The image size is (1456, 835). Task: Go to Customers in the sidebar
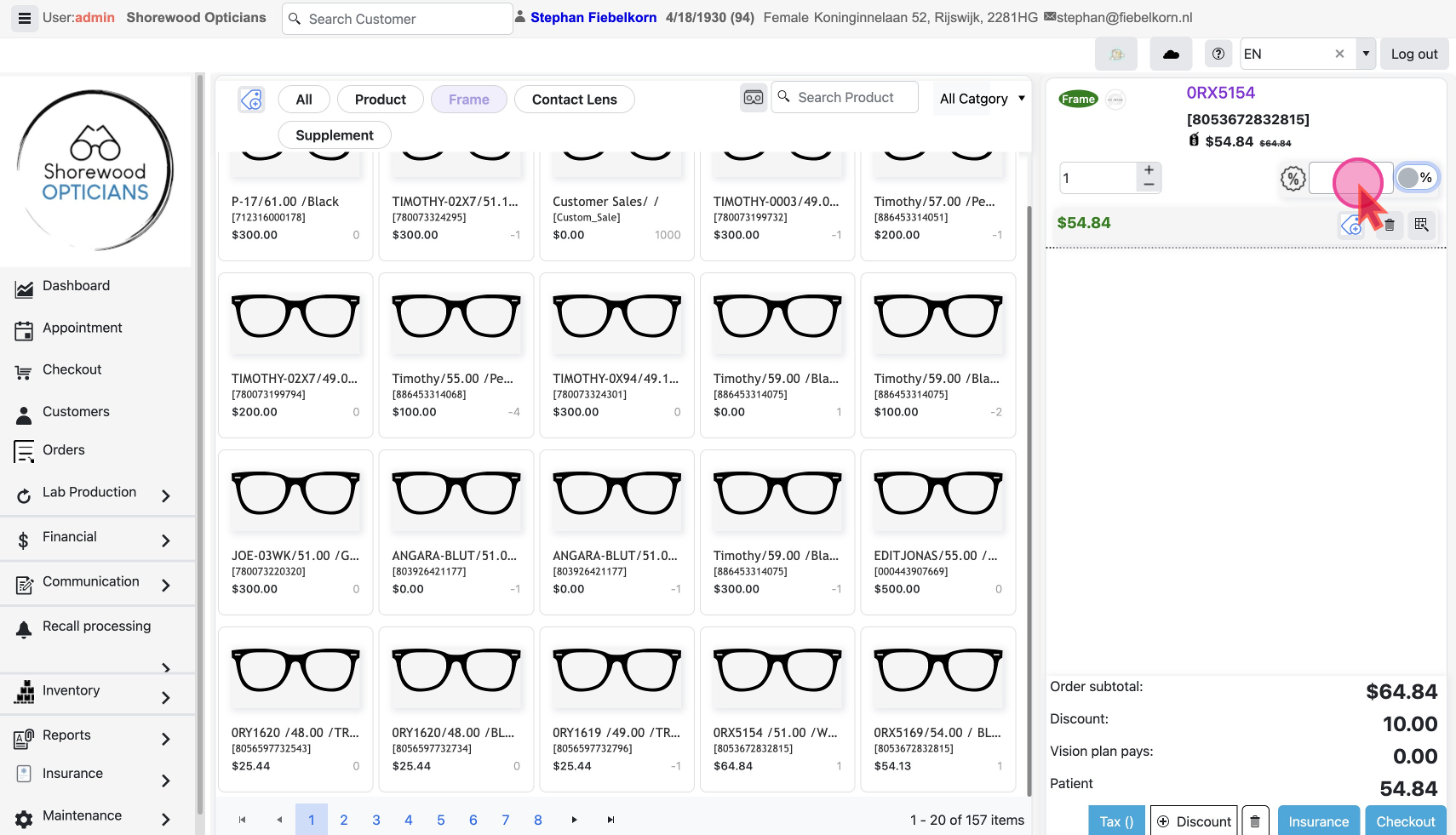pos(76,412)
